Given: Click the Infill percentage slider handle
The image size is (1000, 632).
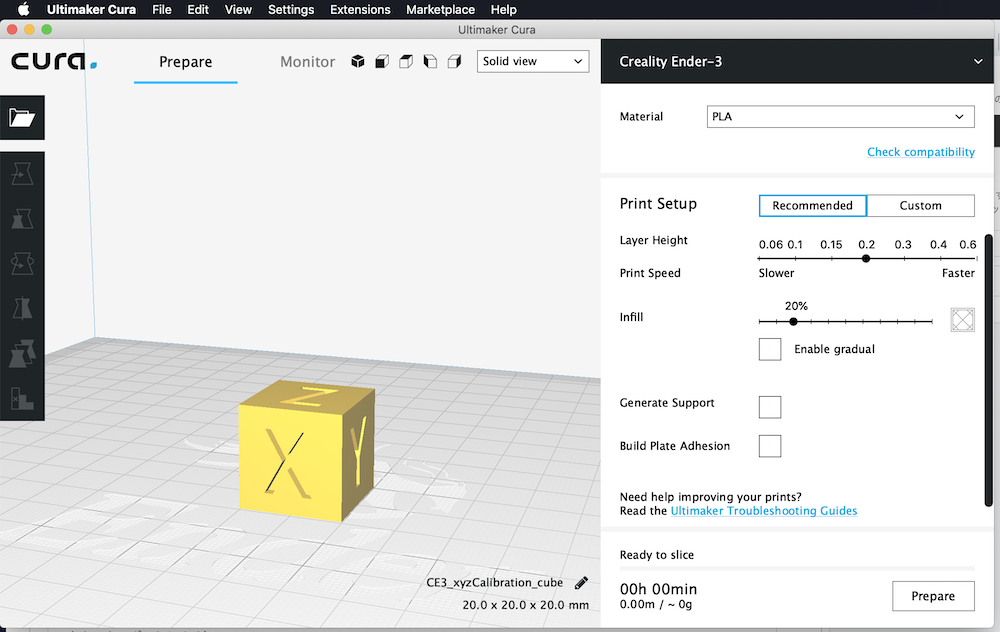Looking at the screenshot, I should pos(793,321).
